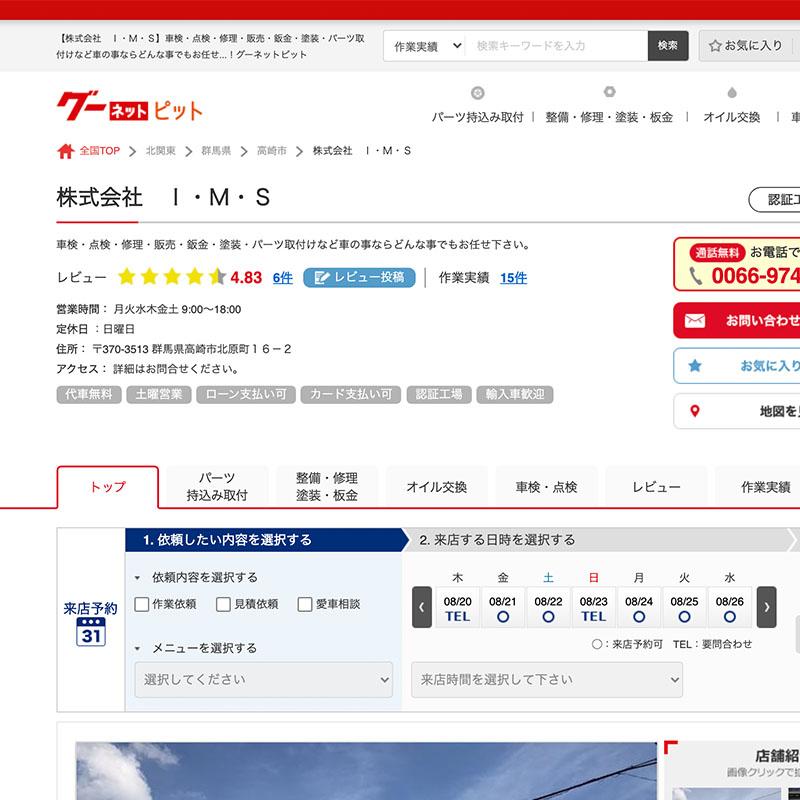Click the star icon in top お気に入り button
Image resolution: width=800 pixels, height=800 pixels.
pos(715,46)
